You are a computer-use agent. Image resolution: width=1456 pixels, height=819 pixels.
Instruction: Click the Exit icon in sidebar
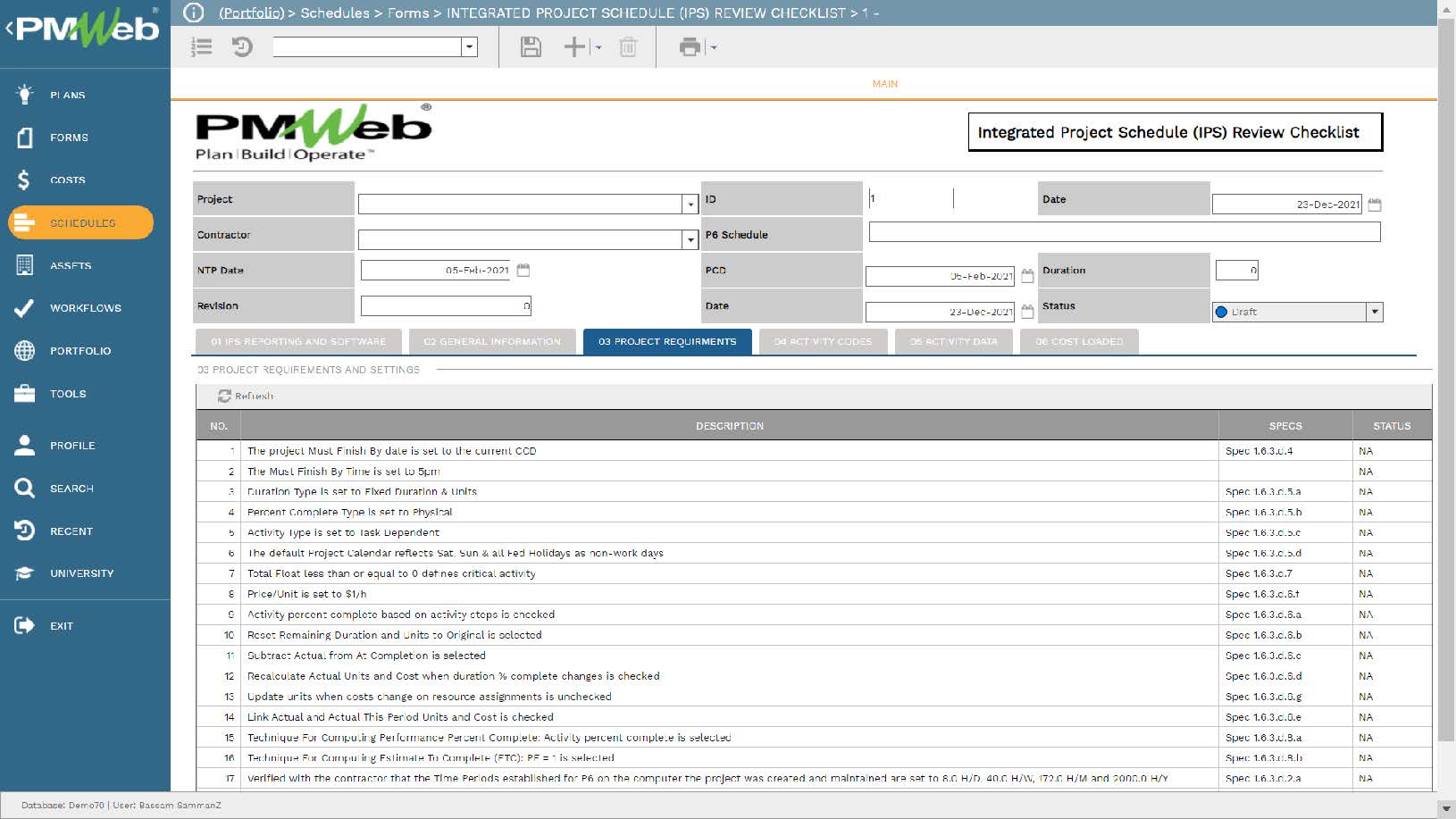click(x=25, y=625)
